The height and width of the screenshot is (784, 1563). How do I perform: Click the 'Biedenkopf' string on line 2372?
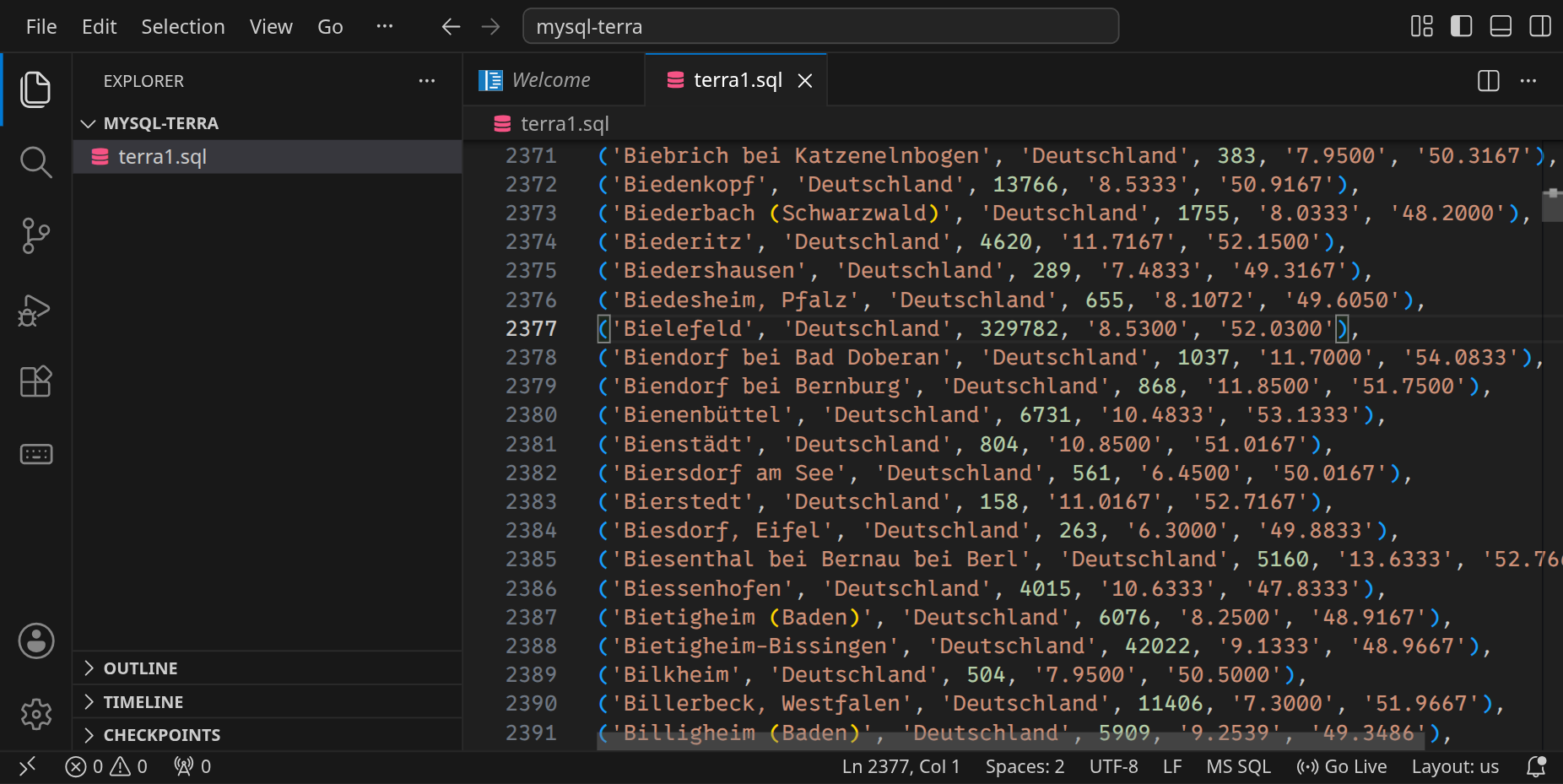(x=689, y=184)
